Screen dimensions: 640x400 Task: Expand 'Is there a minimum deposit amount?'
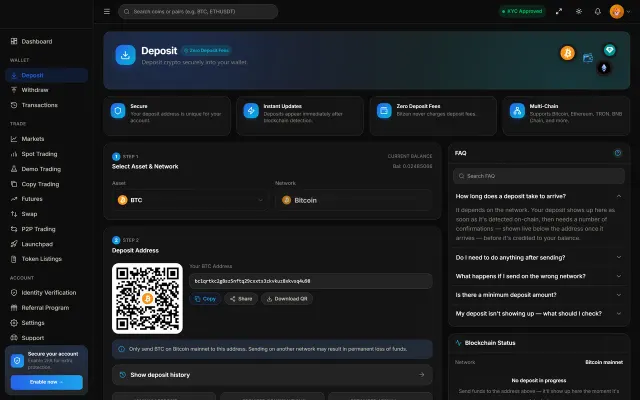tap(539, 295)
